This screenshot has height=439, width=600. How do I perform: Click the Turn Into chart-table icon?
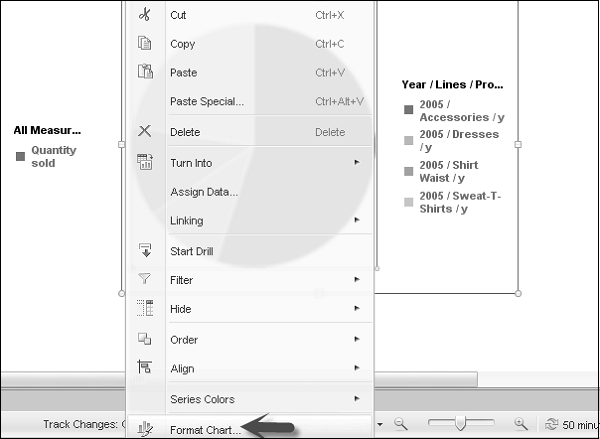tap(144, 162)
